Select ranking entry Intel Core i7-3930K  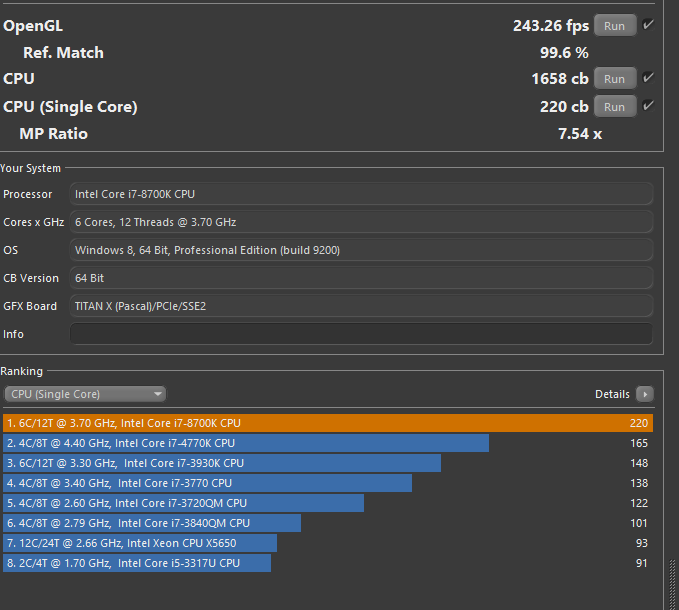coord(328,463)
